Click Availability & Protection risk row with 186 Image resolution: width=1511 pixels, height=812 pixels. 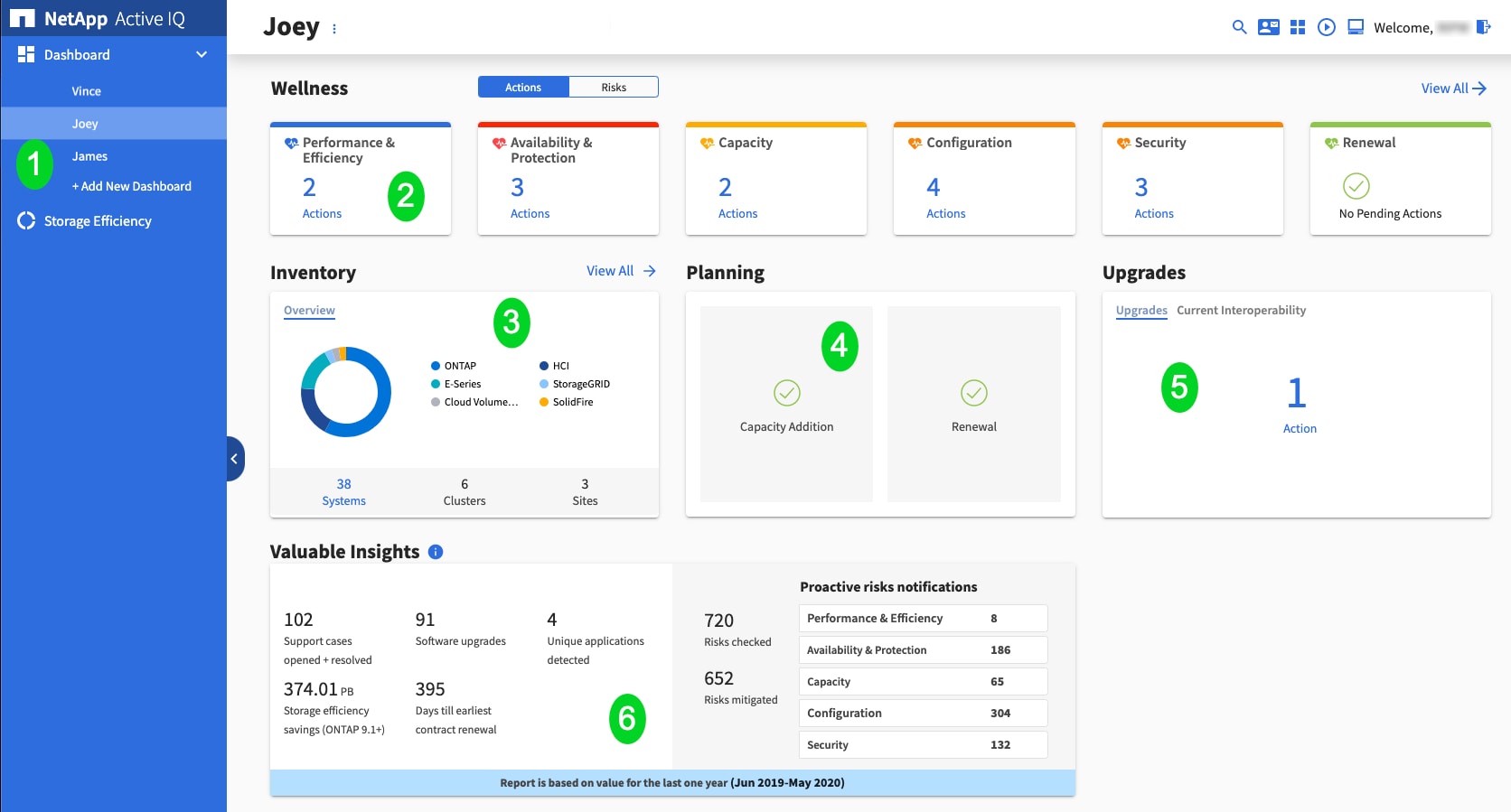click(923, 649)
